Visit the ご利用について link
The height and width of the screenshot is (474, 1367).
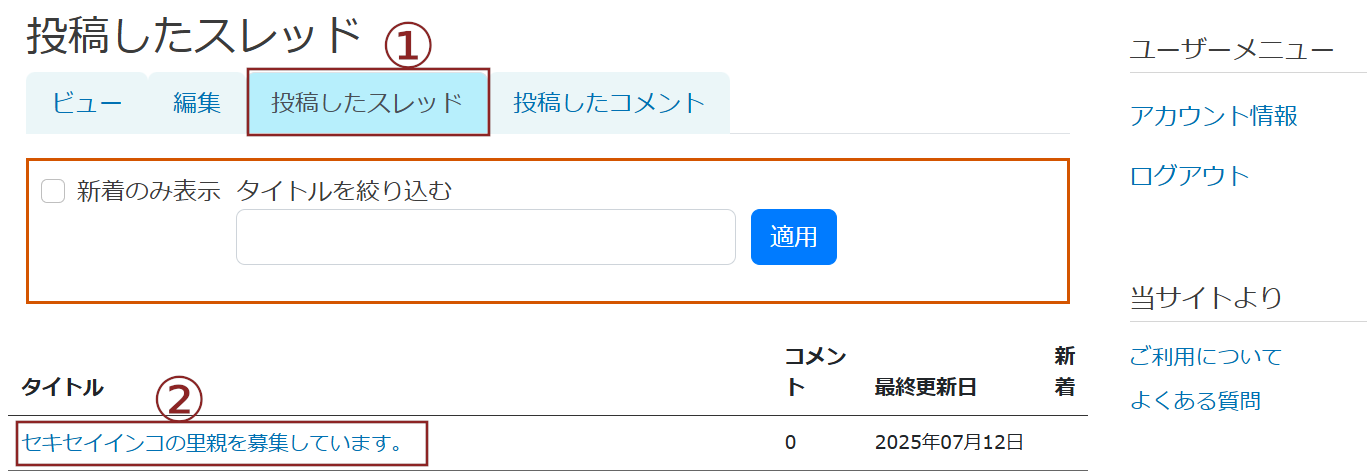[1205, 356]
